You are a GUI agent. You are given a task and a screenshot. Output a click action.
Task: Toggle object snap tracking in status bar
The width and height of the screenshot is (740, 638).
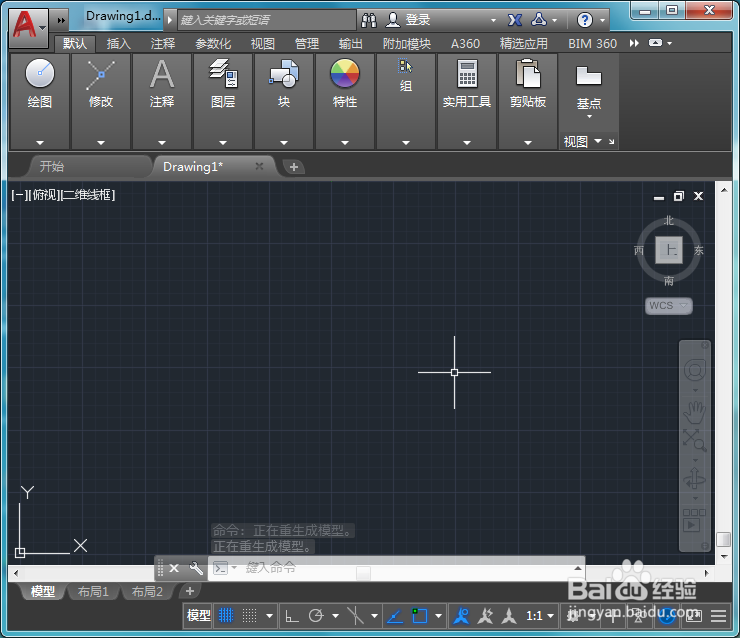click(x=395, y=615)
